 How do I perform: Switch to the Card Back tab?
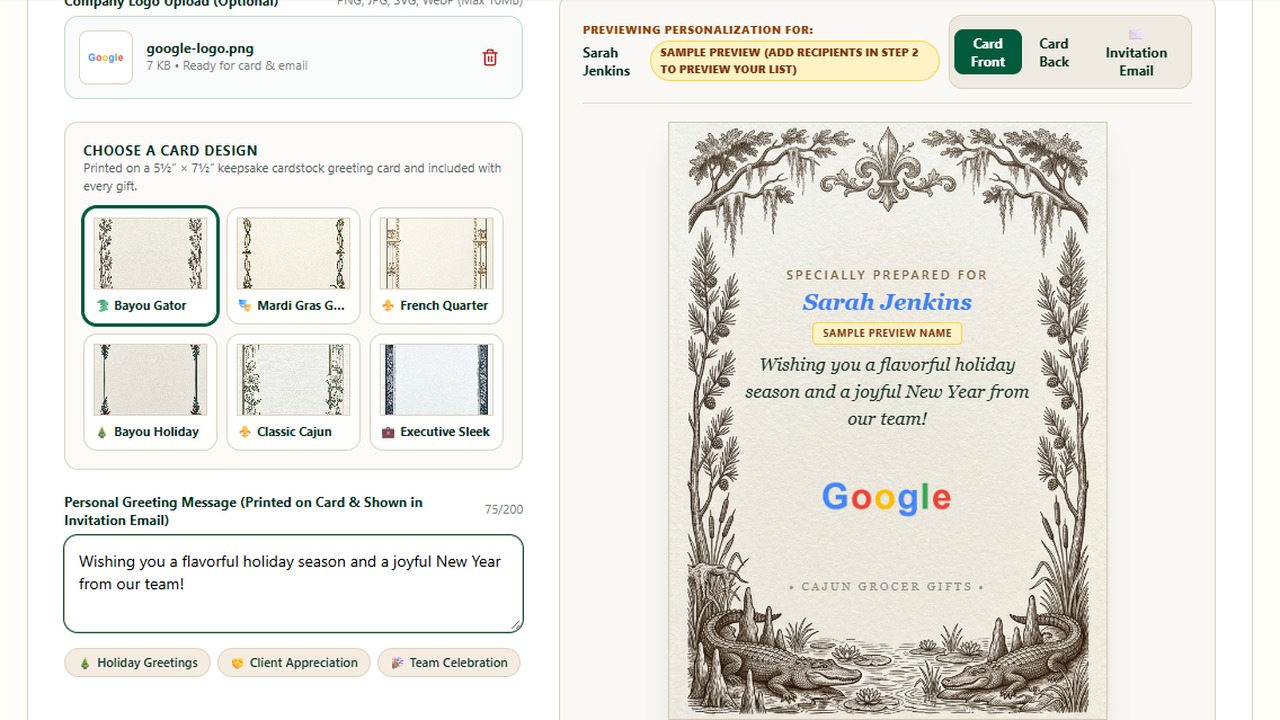tap(1054, 53)
